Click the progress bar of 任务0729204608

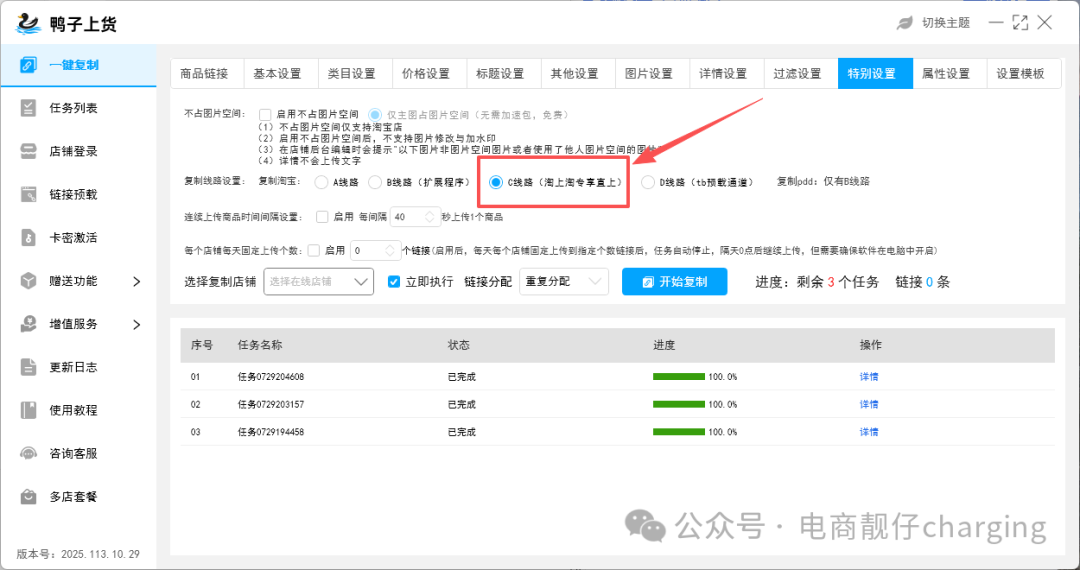pyautogui.click(x=678, y=377)
